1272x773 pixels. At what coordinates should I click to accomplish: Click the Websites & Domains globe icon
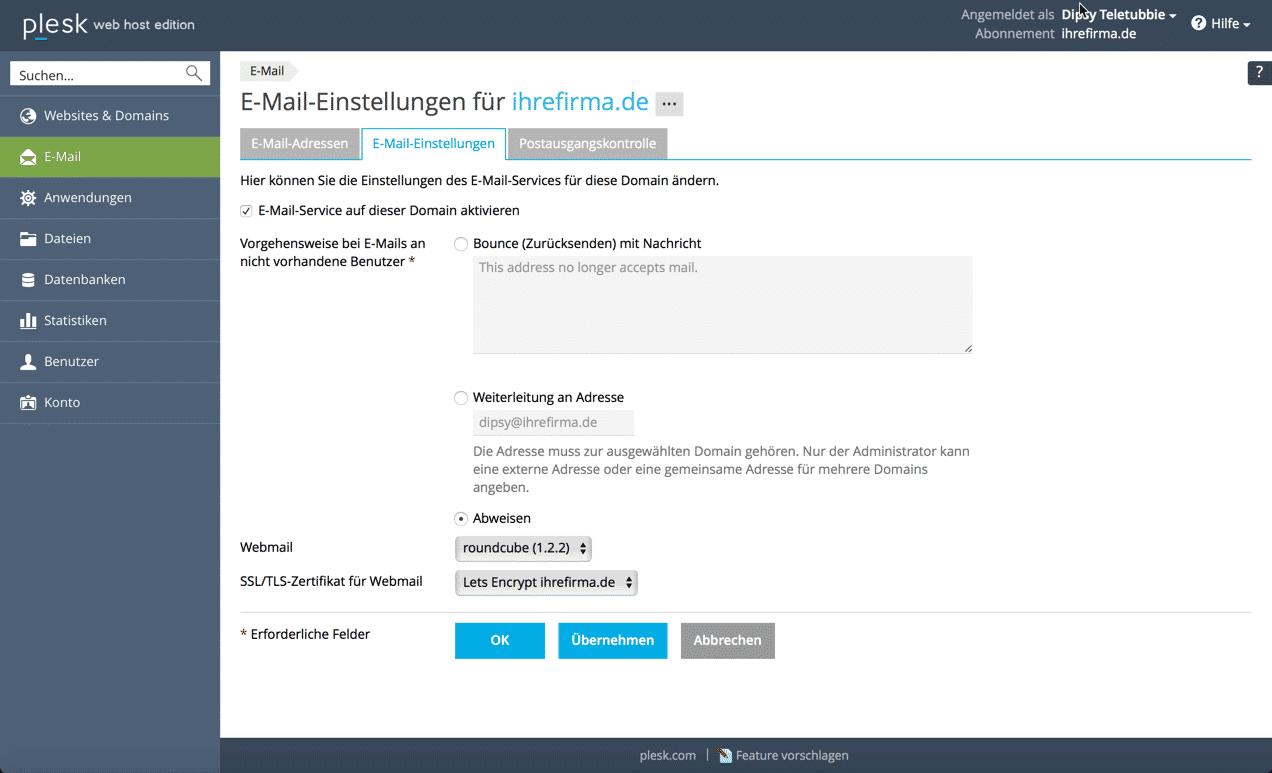tap(28, 116)
